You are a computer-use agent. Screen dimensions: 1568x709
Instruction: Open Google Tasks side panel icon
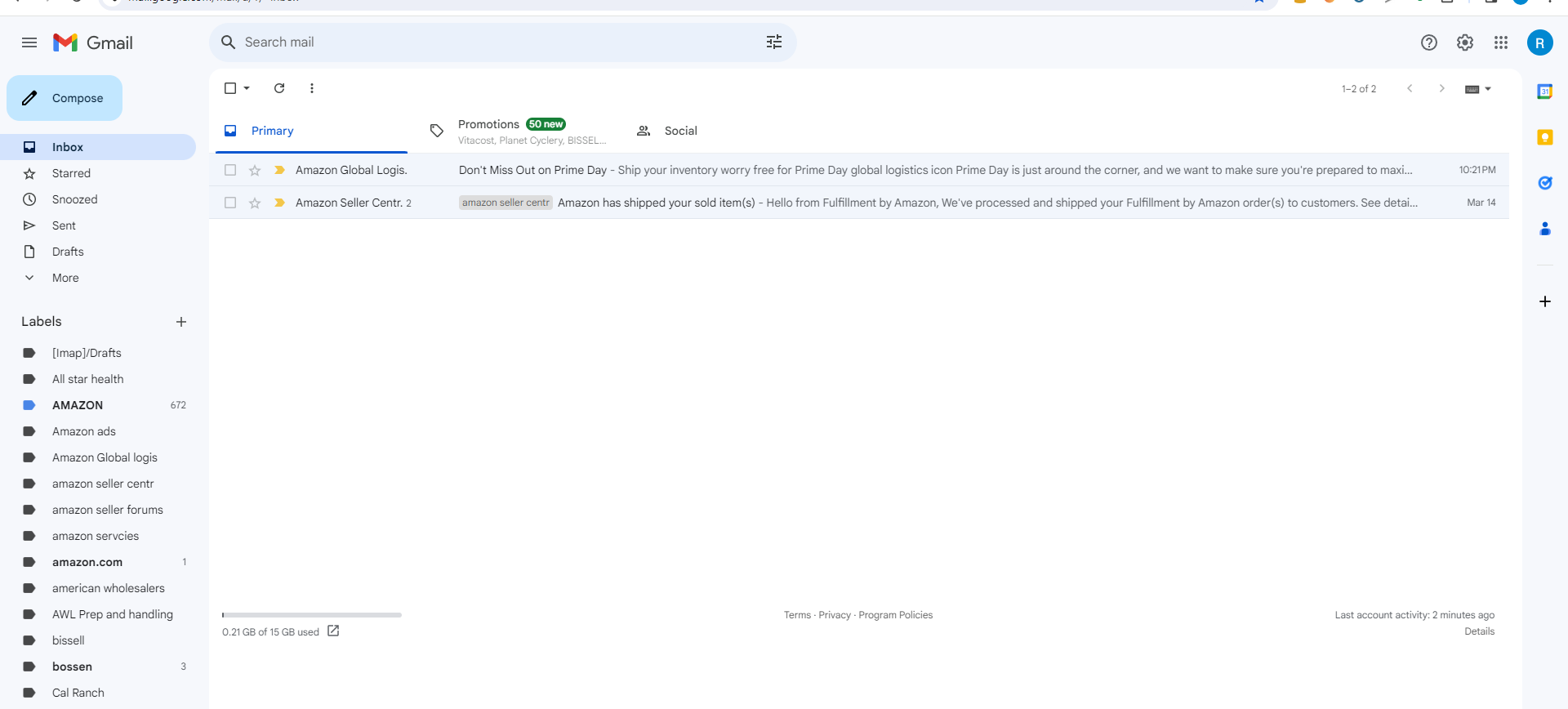tap(1545, 183)
